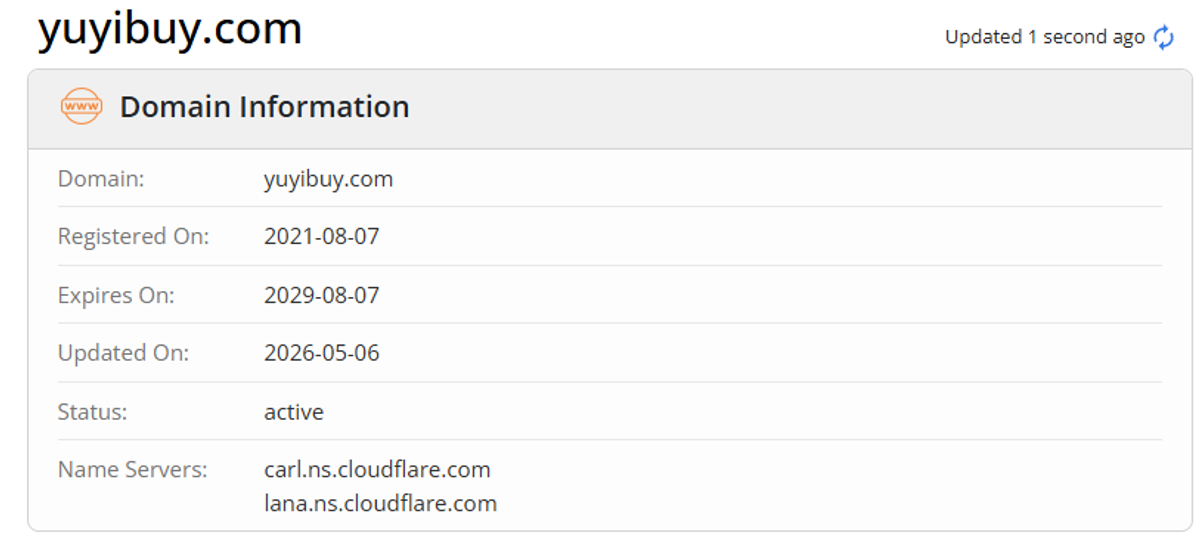
Task: Click the Updated On: label
Action: tap(123, 353)
